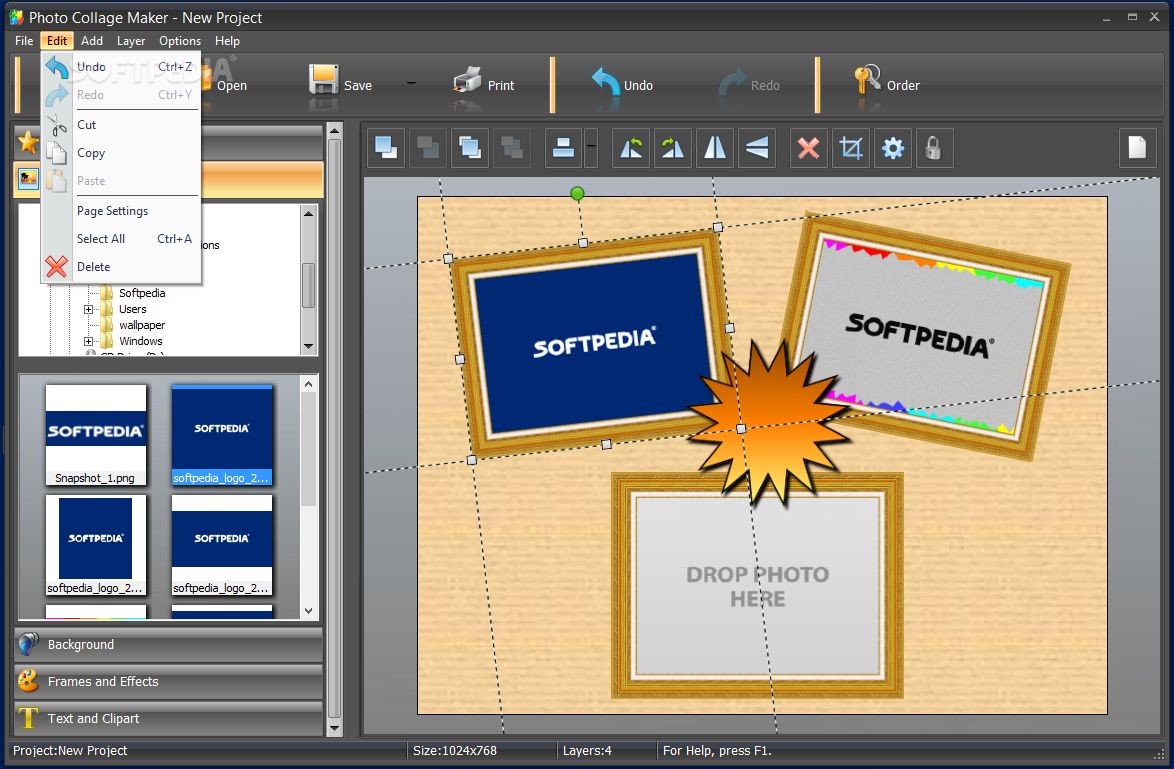
Task: Click the Drop Photo Here frame
Action: 757,586
